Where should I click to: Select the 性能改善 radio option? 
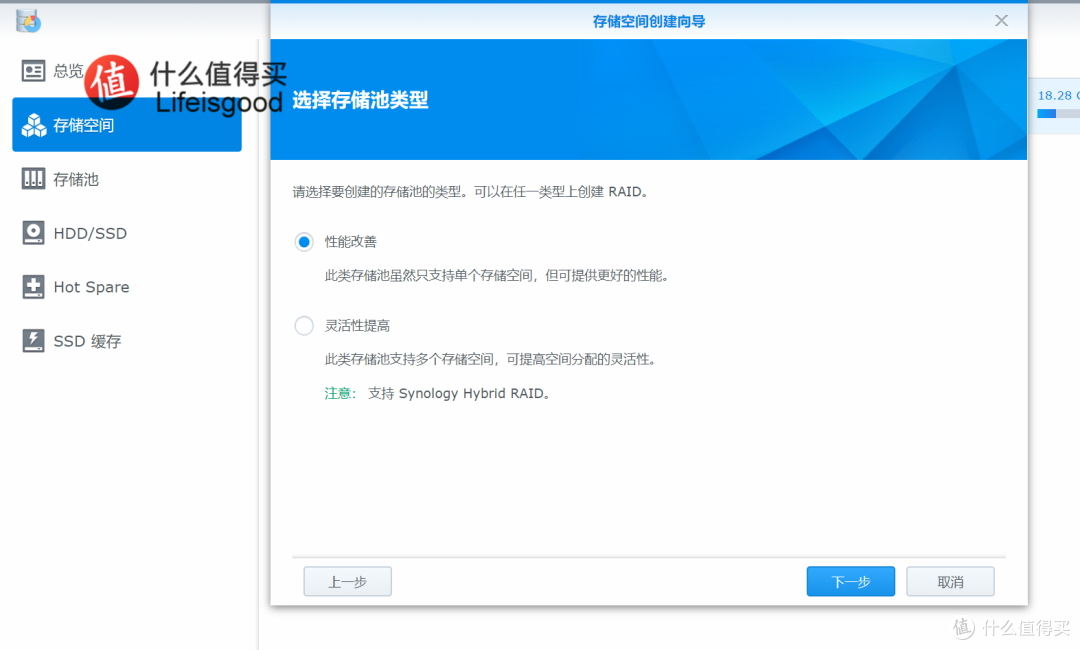[x=304, y=242]
